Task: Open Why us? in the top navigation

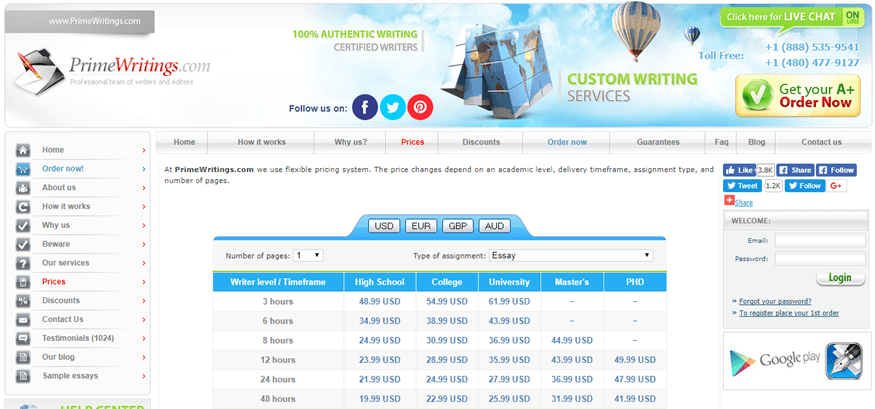Action: click(x=350, y=142)
